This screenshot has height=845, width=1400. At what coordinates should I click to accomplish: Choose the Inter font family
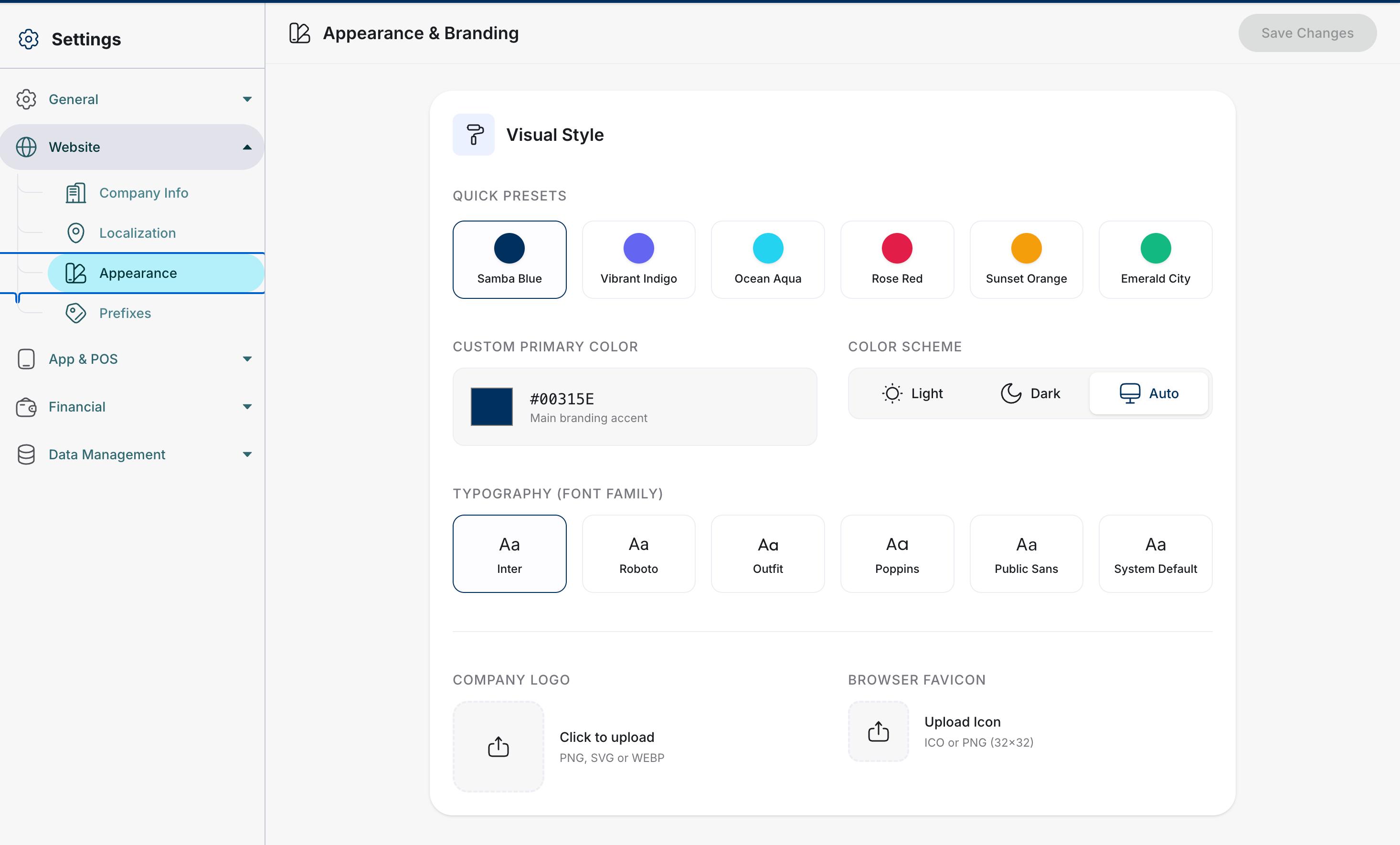click(509, 554)
